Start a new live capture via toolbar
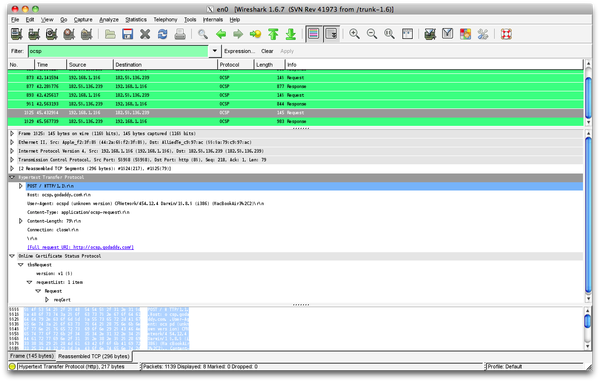Viewport: 600px width, 382px height. [x=52, y=34]
